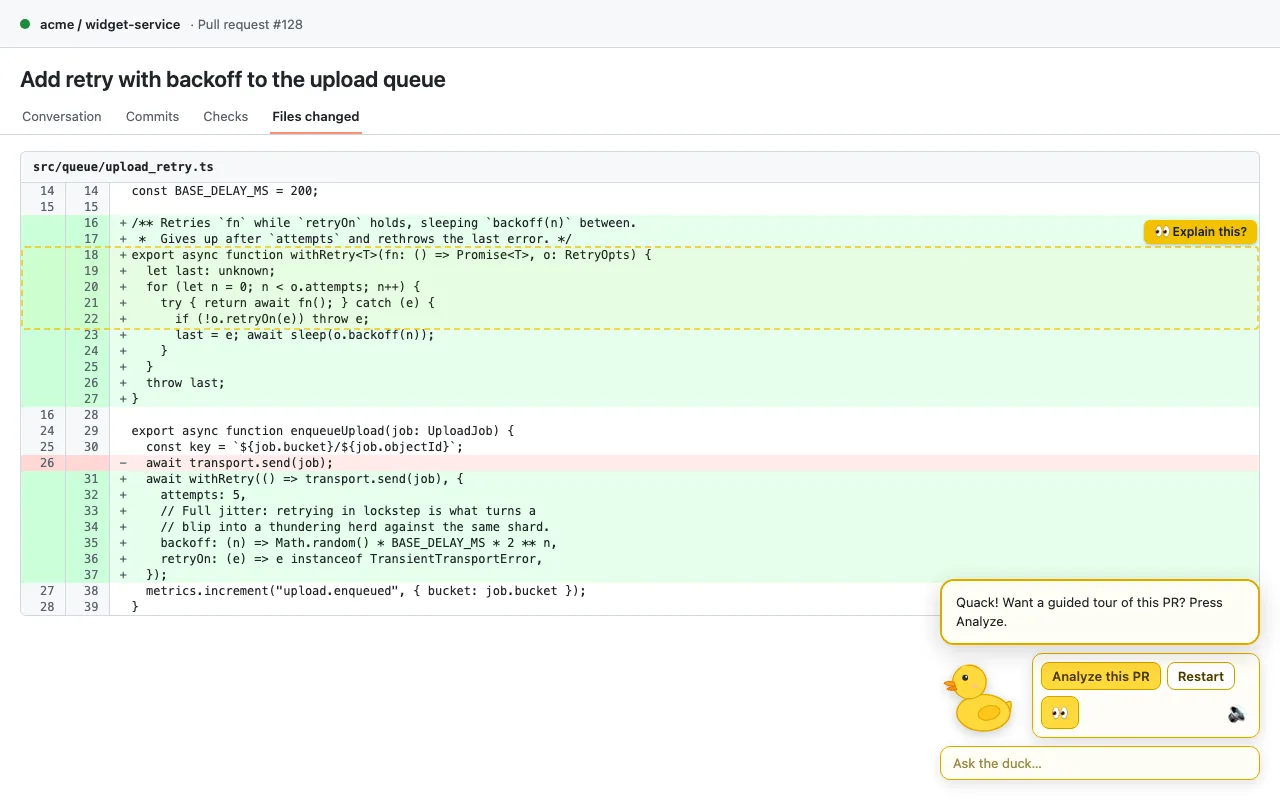The width and height of the screenshot is (1280, 800).
Task: Click the line 'try { return await fn(); } catch (e) {'
Action: 639,303
